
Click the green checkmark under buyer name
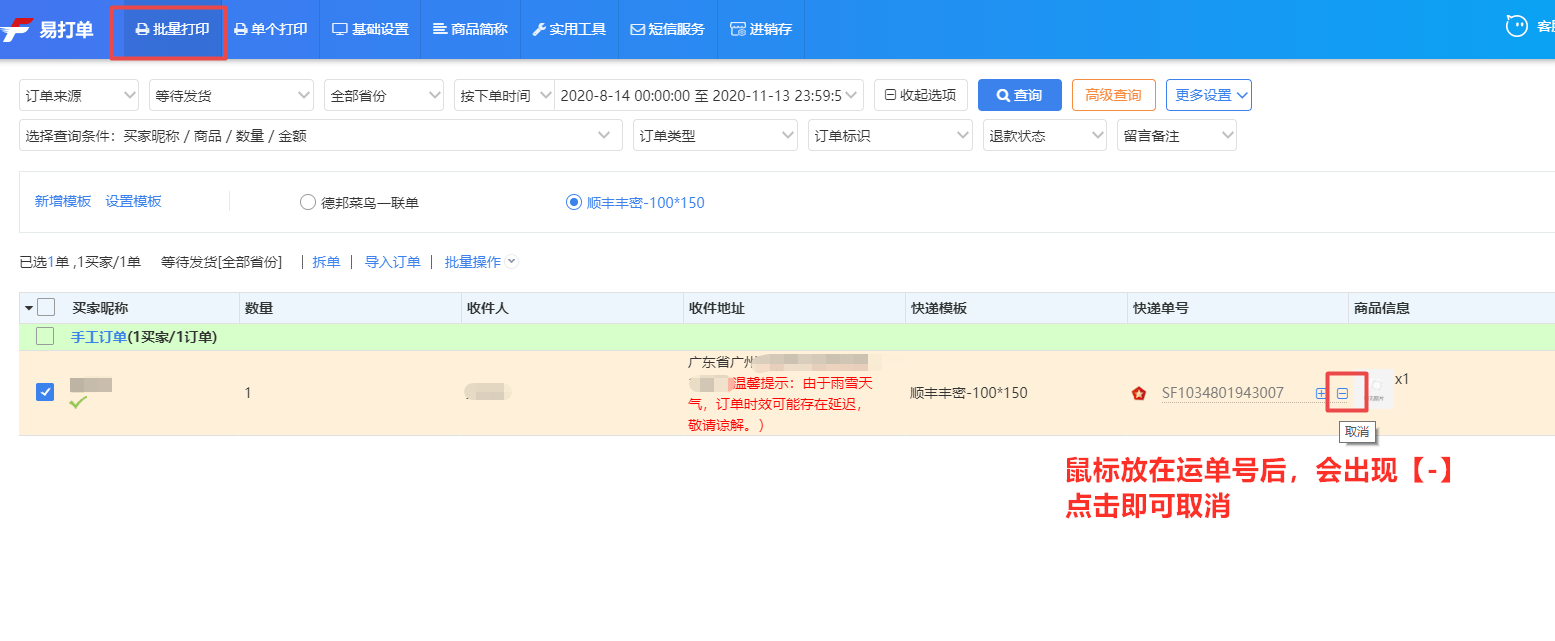pos(78,402)
